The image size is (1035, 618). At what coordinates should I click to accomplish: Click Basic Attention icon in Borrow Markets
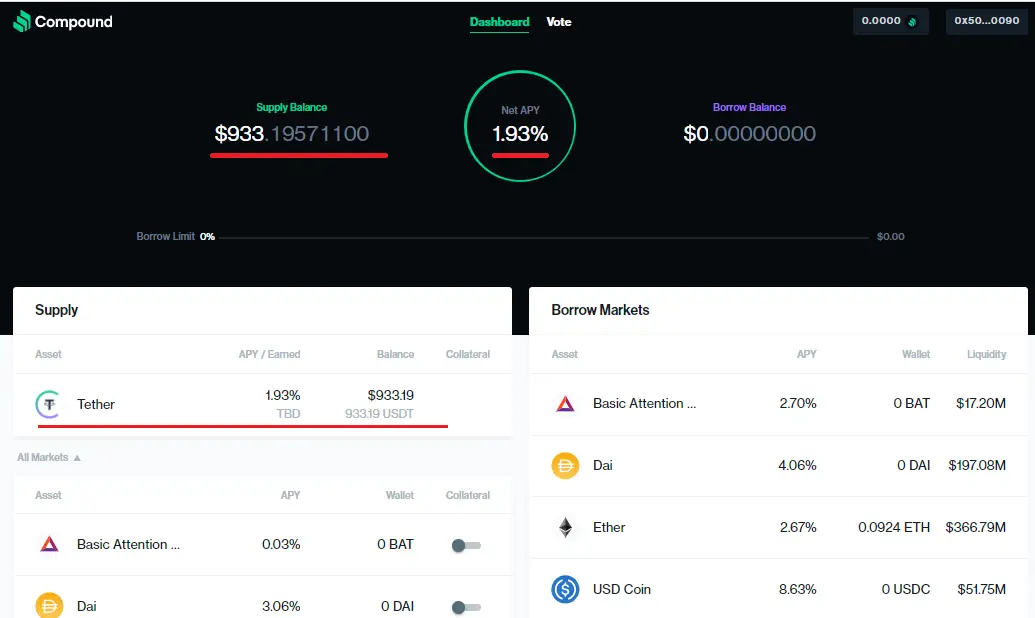coord(565,403)
